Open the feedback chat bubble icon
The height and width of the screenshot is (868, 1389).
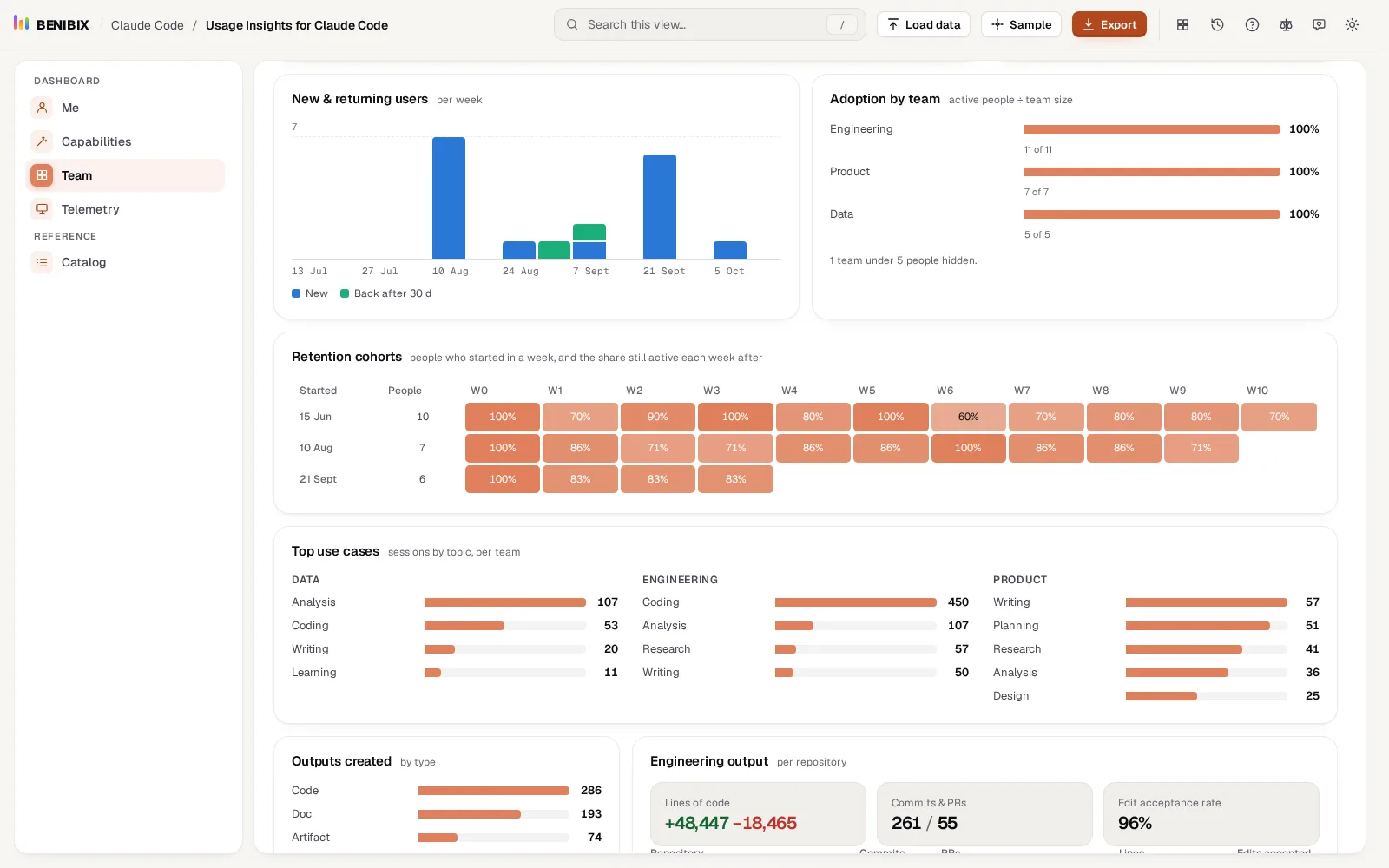click(1319, 25)
